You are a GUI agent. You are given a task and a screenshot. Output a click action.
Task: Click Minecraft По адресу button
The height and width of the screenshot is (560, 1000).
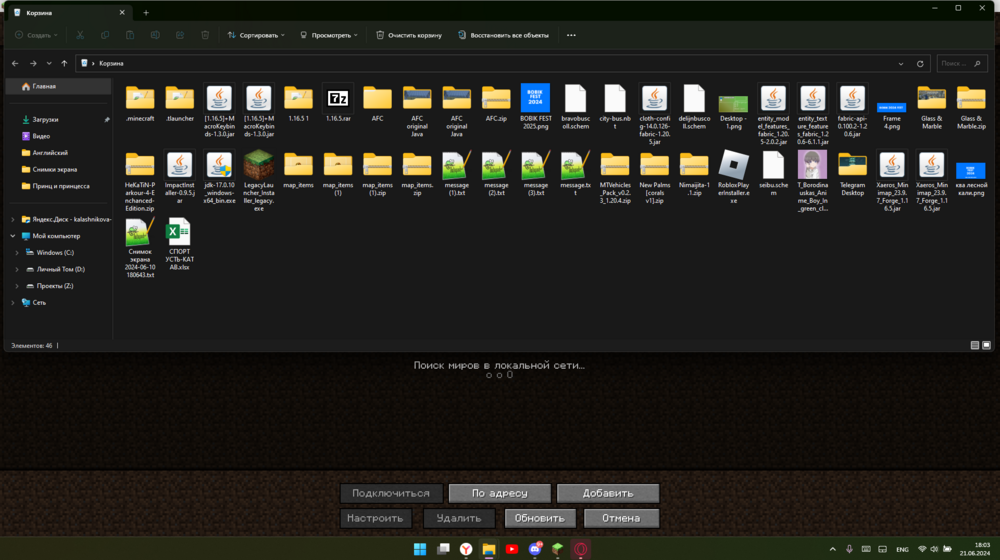(499, 493)
